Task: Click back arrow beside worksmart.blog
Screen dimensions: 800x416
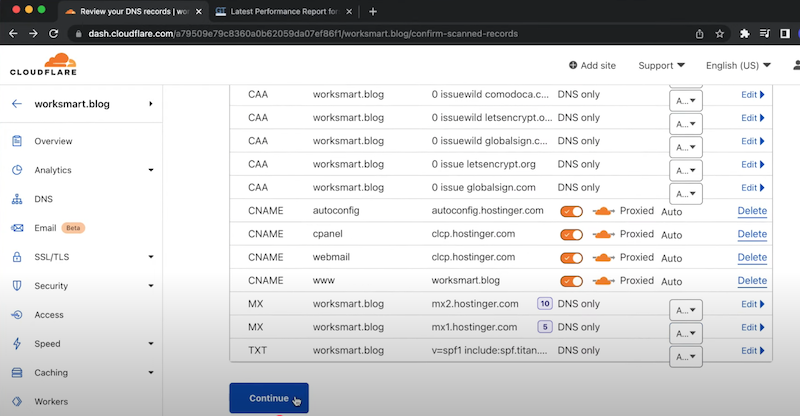Action: tap(17, 104)
